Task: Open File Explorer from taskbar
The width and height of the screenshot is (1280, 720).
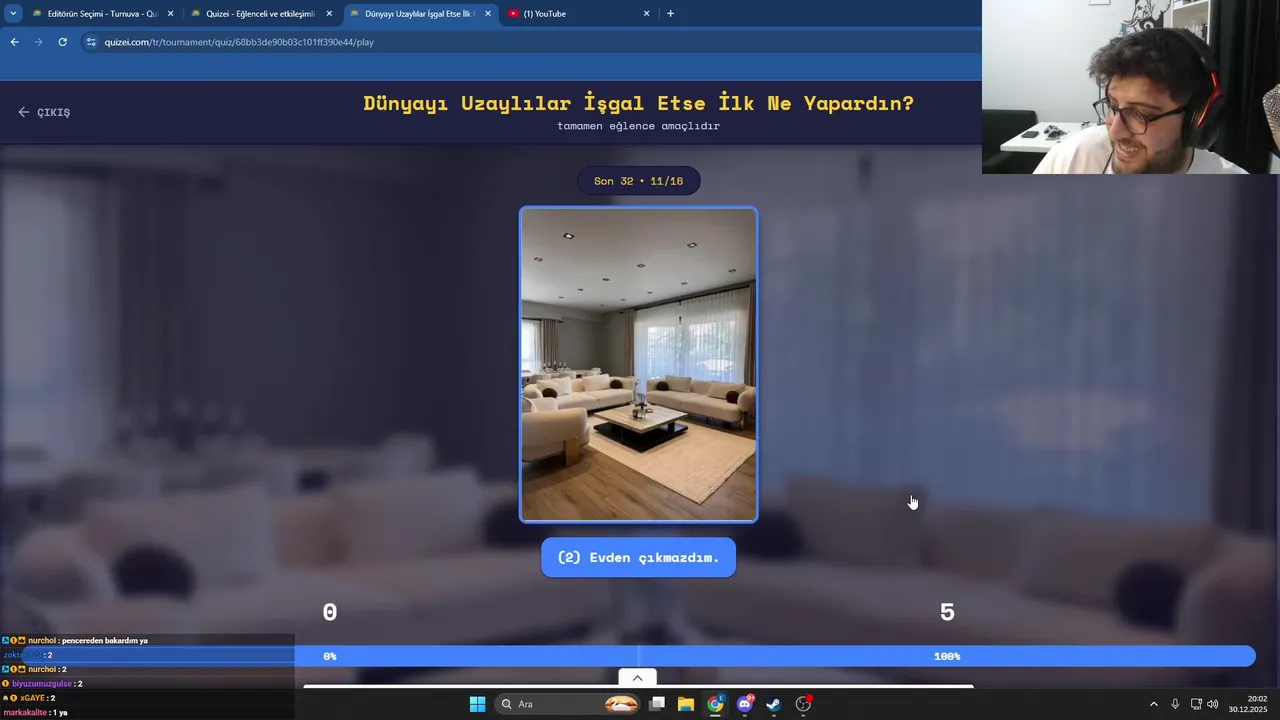Action: (686, 704)
